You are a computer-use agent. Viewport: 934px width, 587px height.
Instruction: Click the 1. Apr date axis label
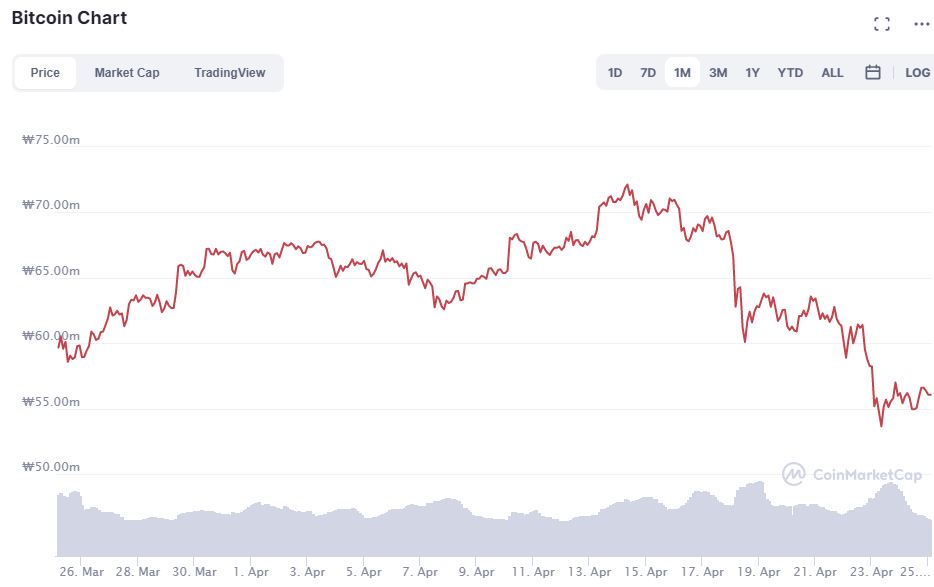(x=250, y=572)
